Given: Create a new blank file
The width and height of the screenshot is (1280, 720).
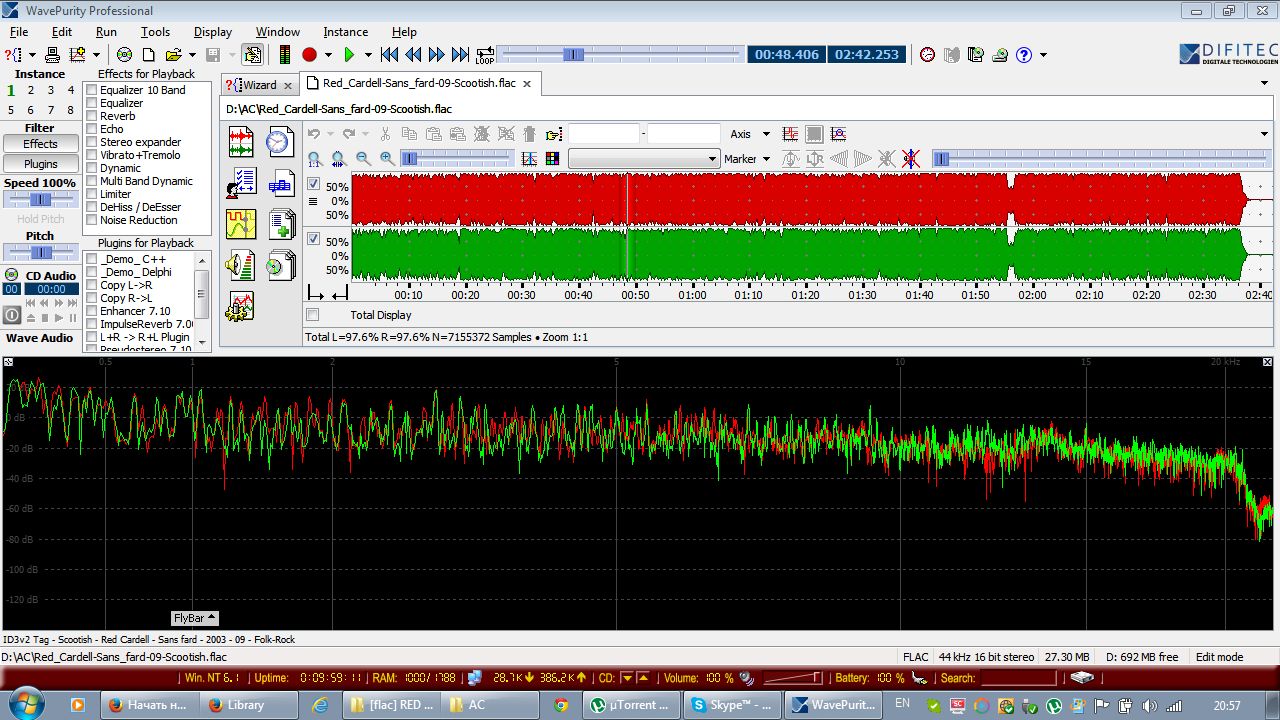Looking at the screenshot, I should pos(148,55).
